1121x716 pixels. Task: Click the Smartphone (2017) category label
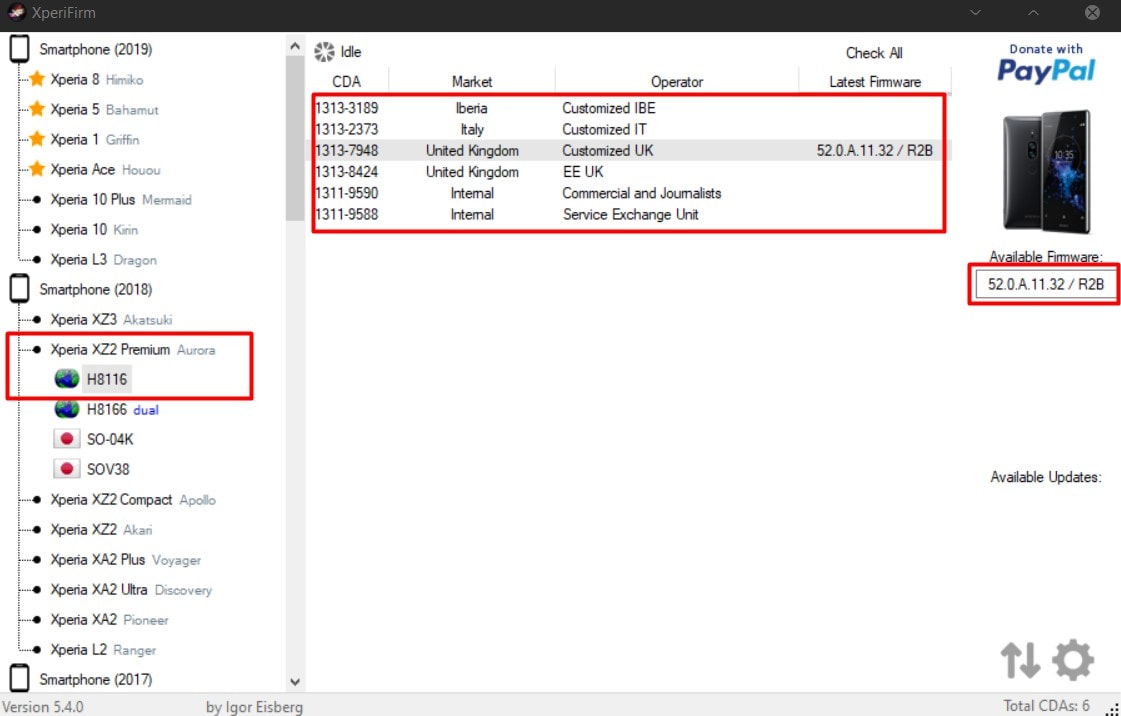pyautogui.click(x=96, y=680)
